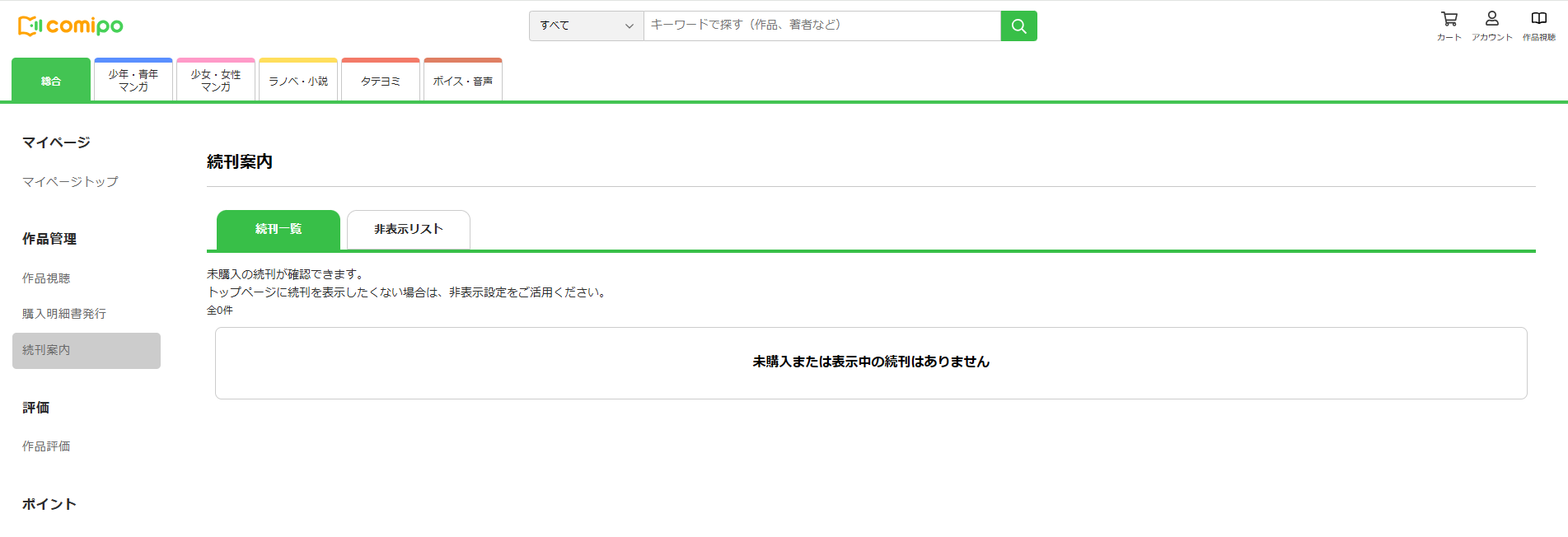Click the マイページ sidebar heading
Screen dimensions: 1568x537
coord(56,143)
